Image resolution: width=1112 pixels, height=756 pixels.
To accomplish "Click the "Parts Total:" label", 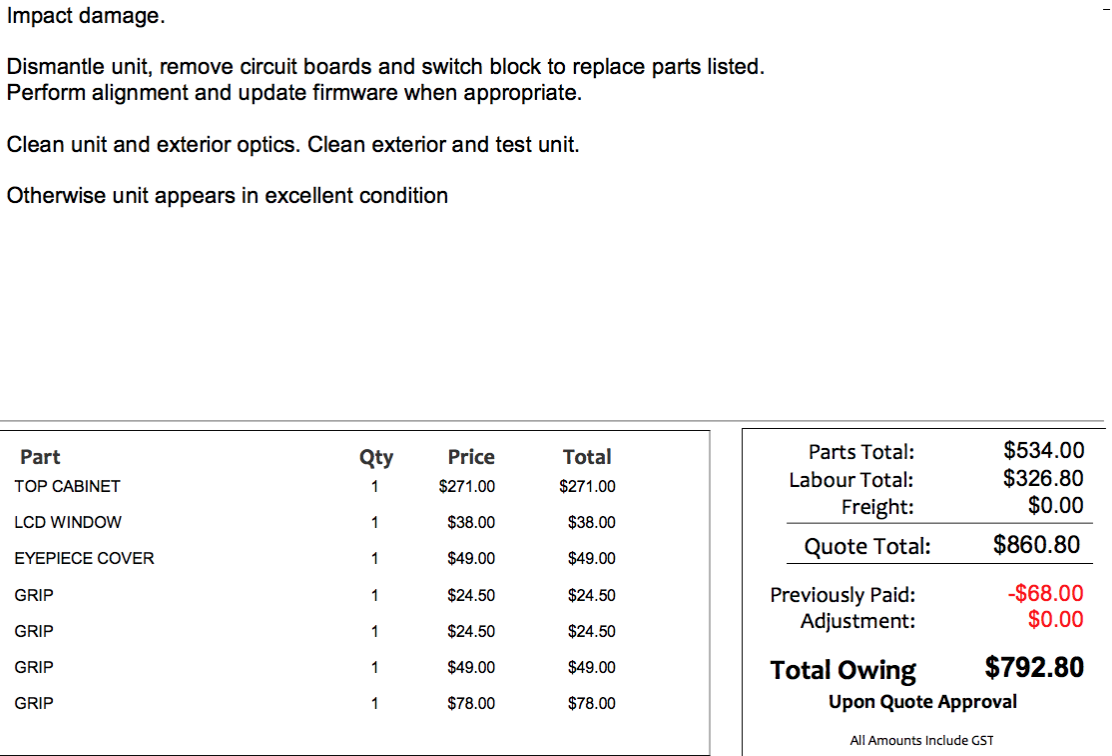I will (x=861, y=453).
